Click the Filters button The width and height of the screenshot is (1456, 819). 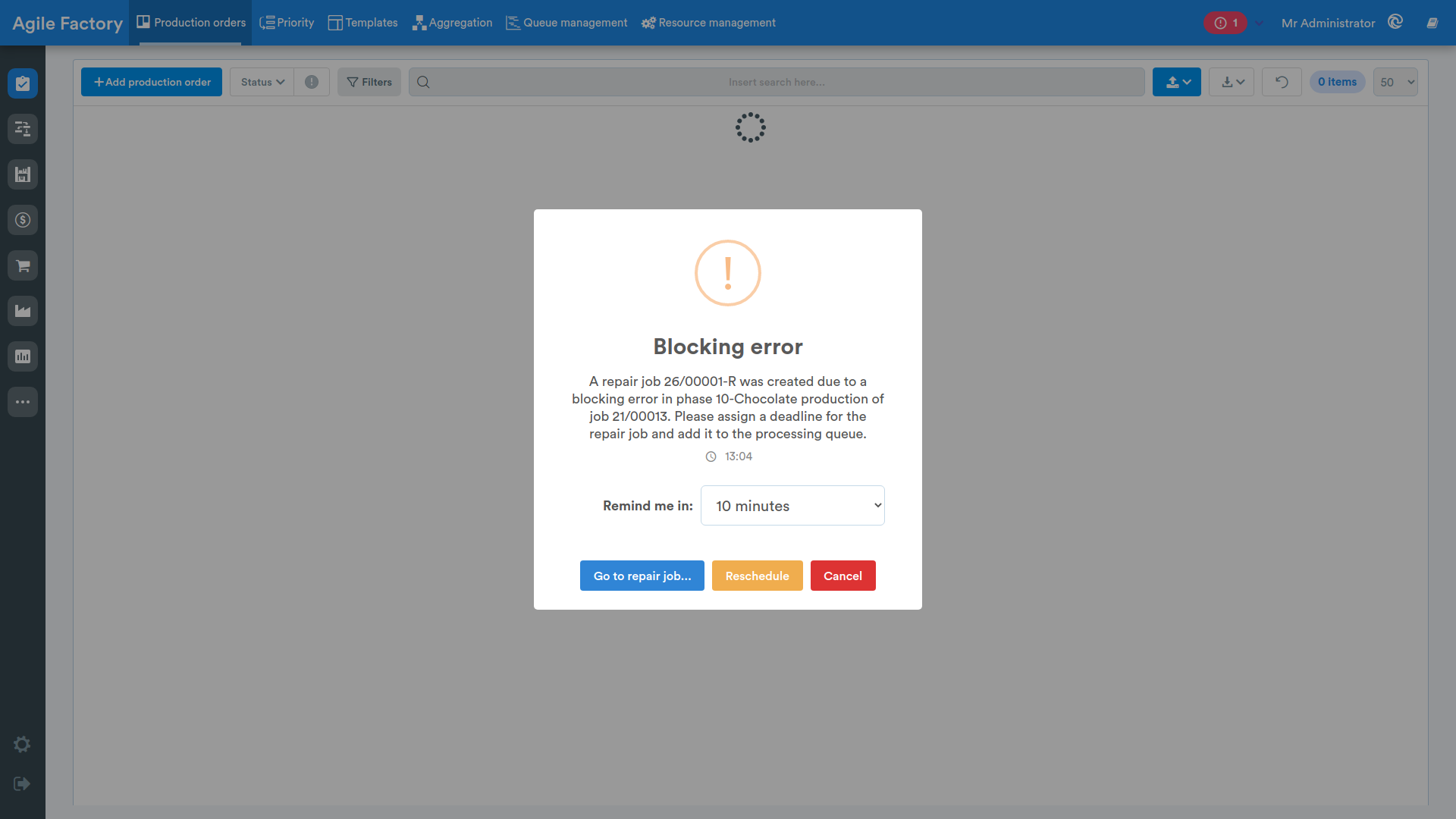tap(369, 82)
